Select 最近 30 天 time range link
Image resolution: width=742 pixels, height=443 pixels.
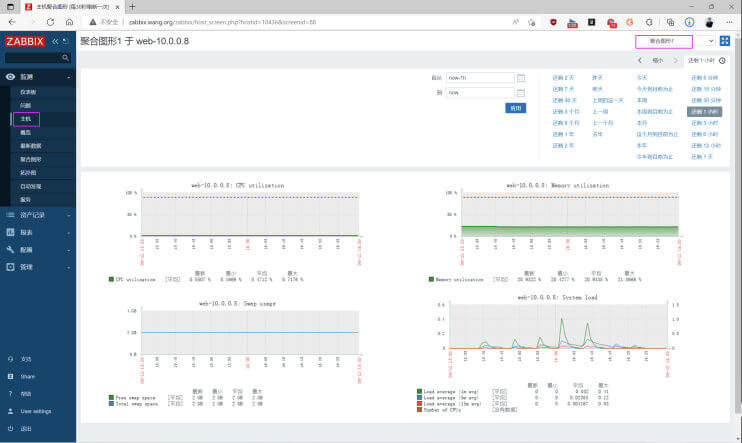[565, 100]
